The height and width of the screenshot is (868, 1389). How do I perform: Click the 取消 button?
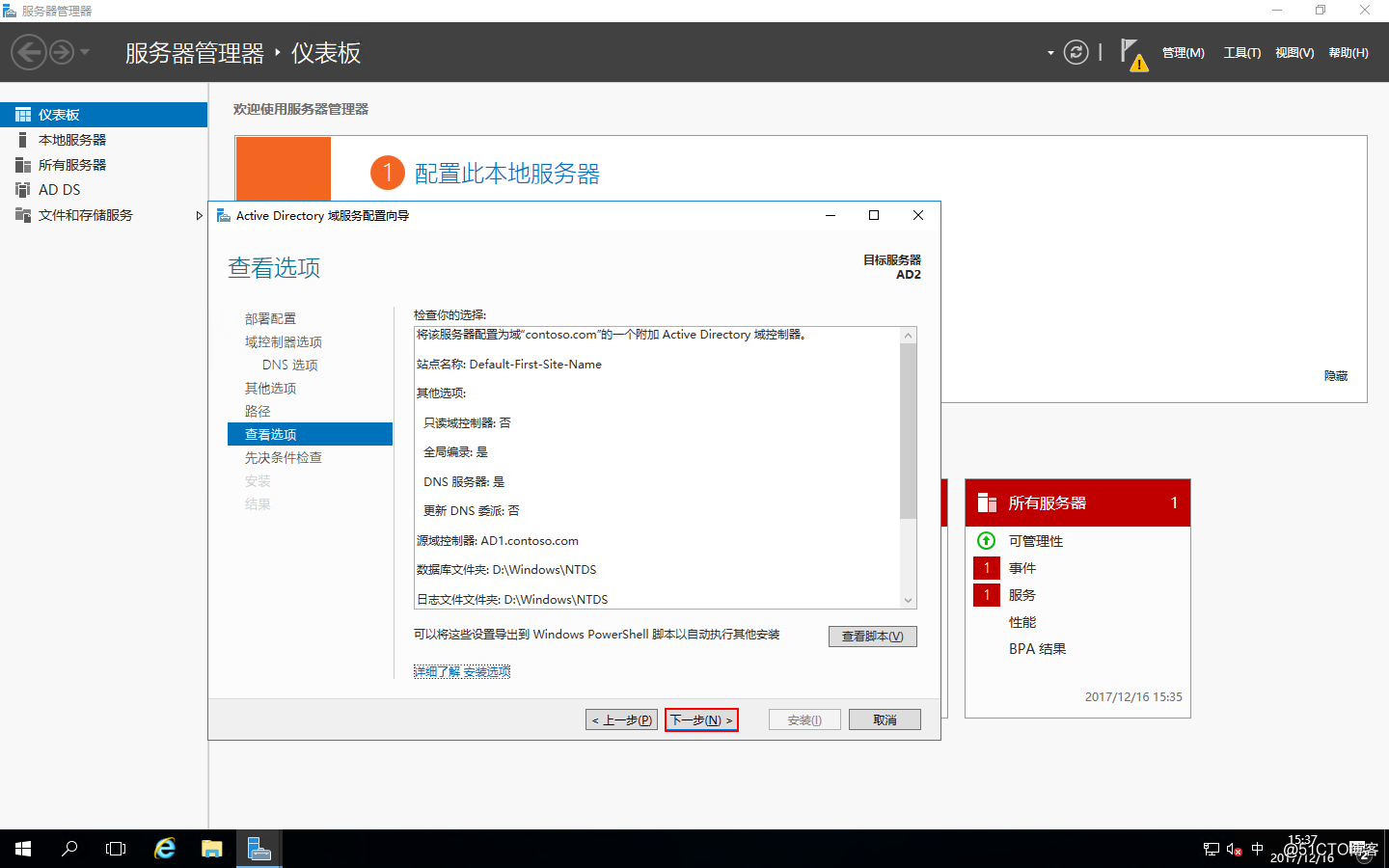(885, 719)
